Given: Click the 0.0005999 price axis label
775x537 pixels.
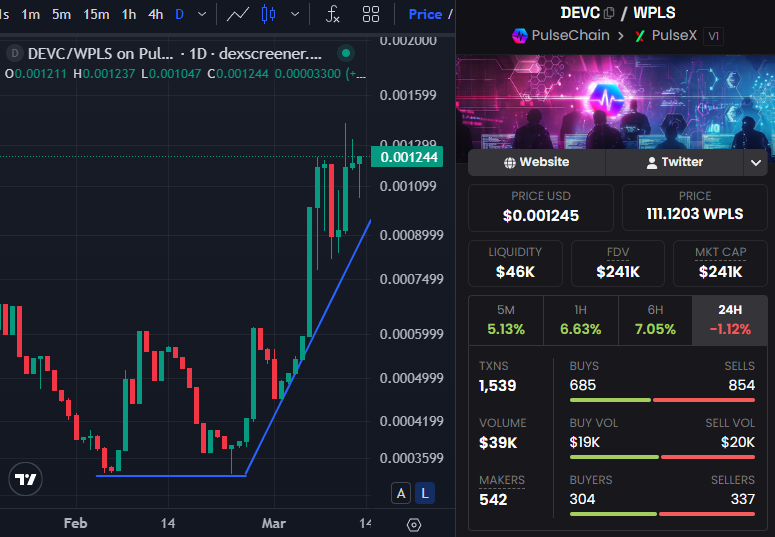Looking at the screenshot, I should coord(411,334).
